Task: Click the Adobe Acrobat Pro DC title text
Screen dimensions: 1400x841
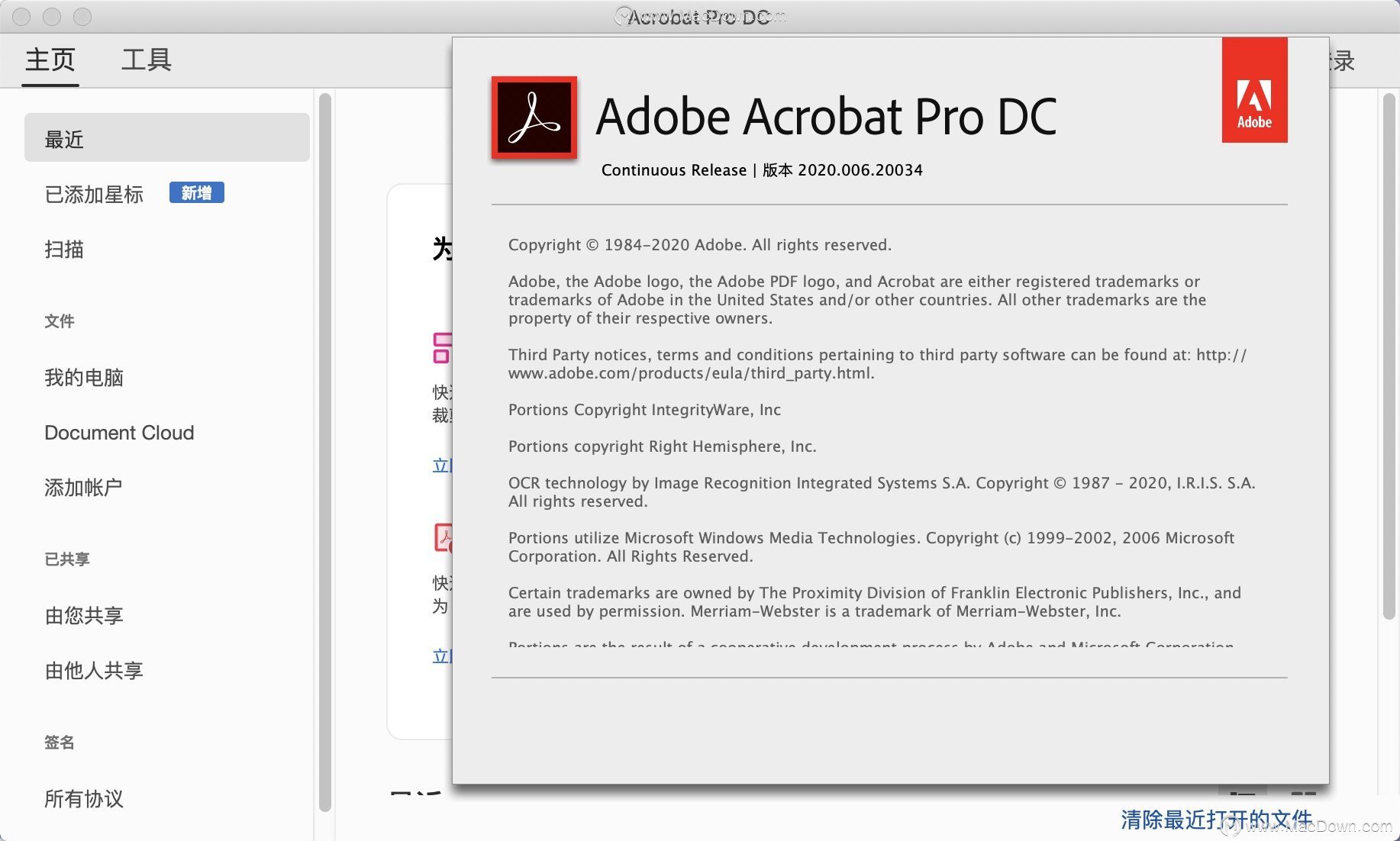Action: coord(826,117)
